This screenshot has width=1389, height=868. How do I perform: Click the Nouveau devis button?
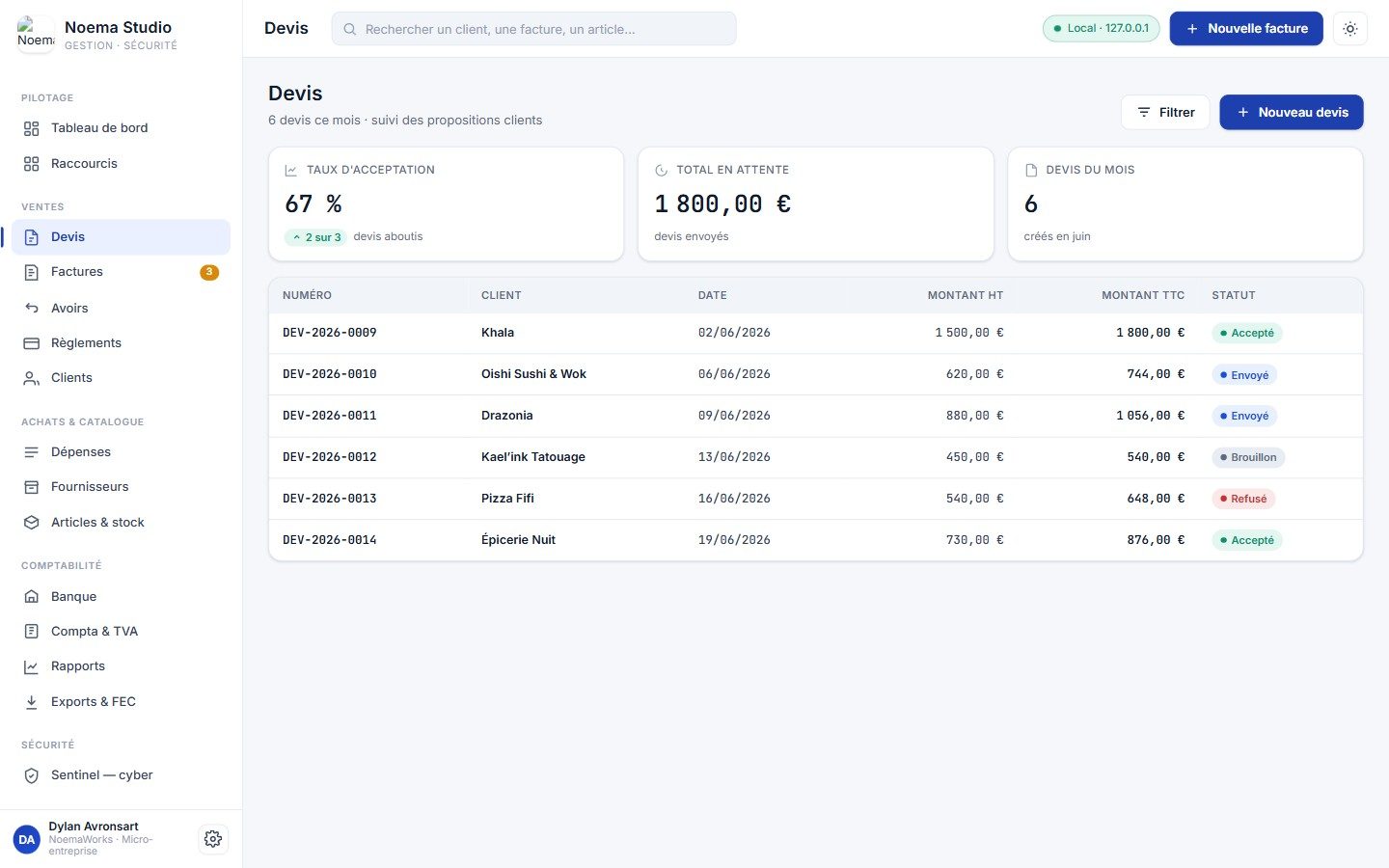pos(1292,112)
